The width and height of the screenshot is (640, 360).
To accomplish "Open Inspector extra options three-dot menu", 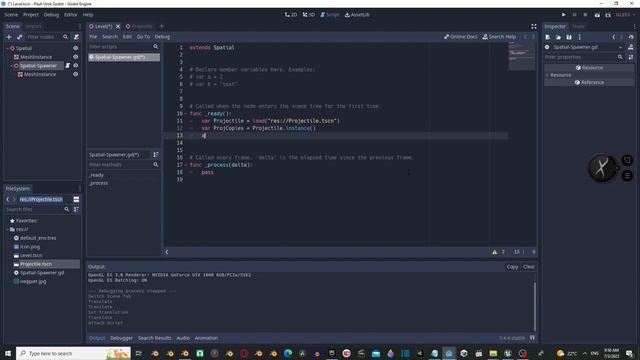I will [580, 37].
